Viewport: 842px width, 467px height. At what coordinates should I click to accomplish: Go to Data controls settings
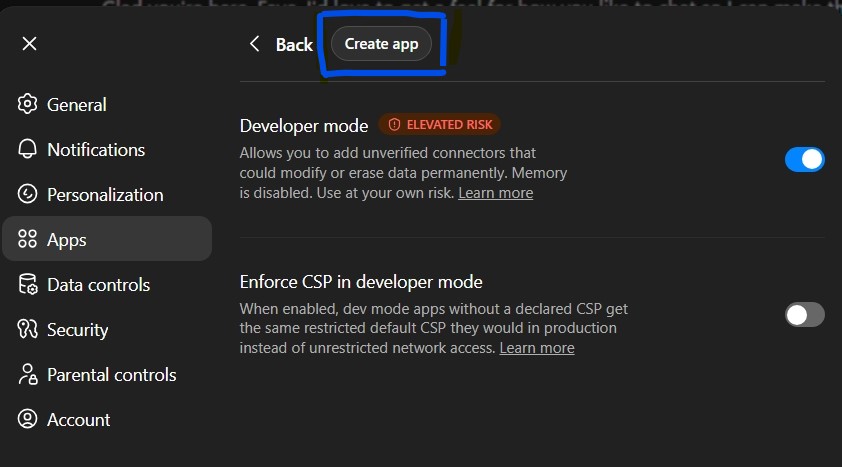[107, 284]
